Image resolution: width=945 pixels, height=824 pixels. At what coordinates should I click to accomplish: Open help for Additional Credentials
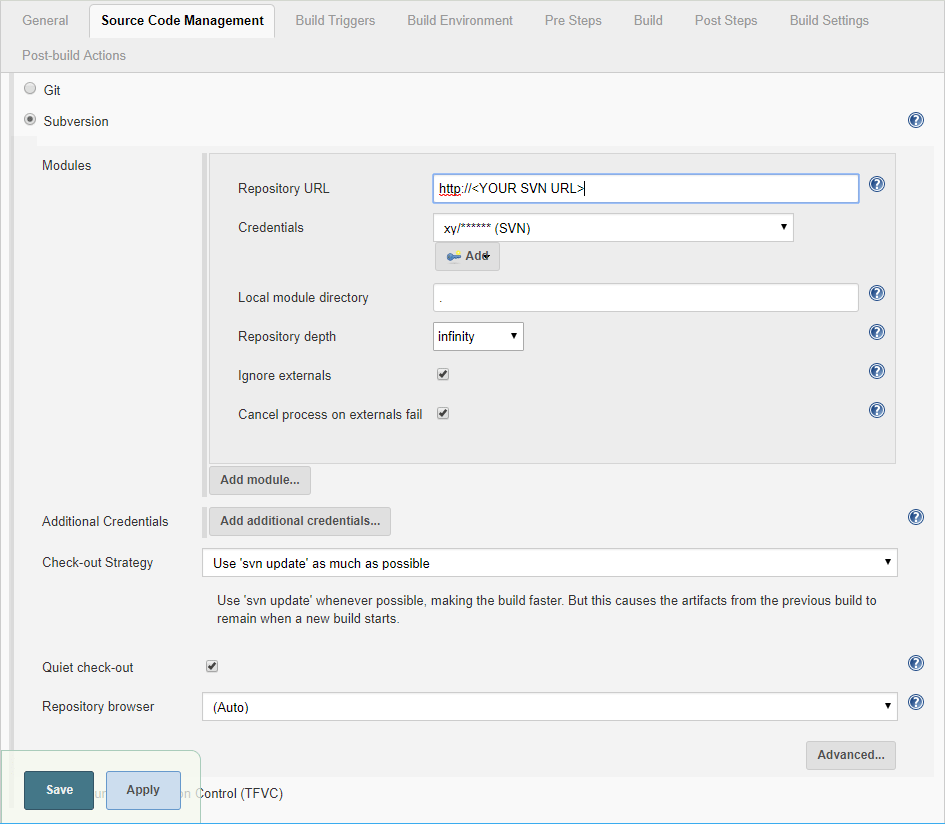(915, 517)
